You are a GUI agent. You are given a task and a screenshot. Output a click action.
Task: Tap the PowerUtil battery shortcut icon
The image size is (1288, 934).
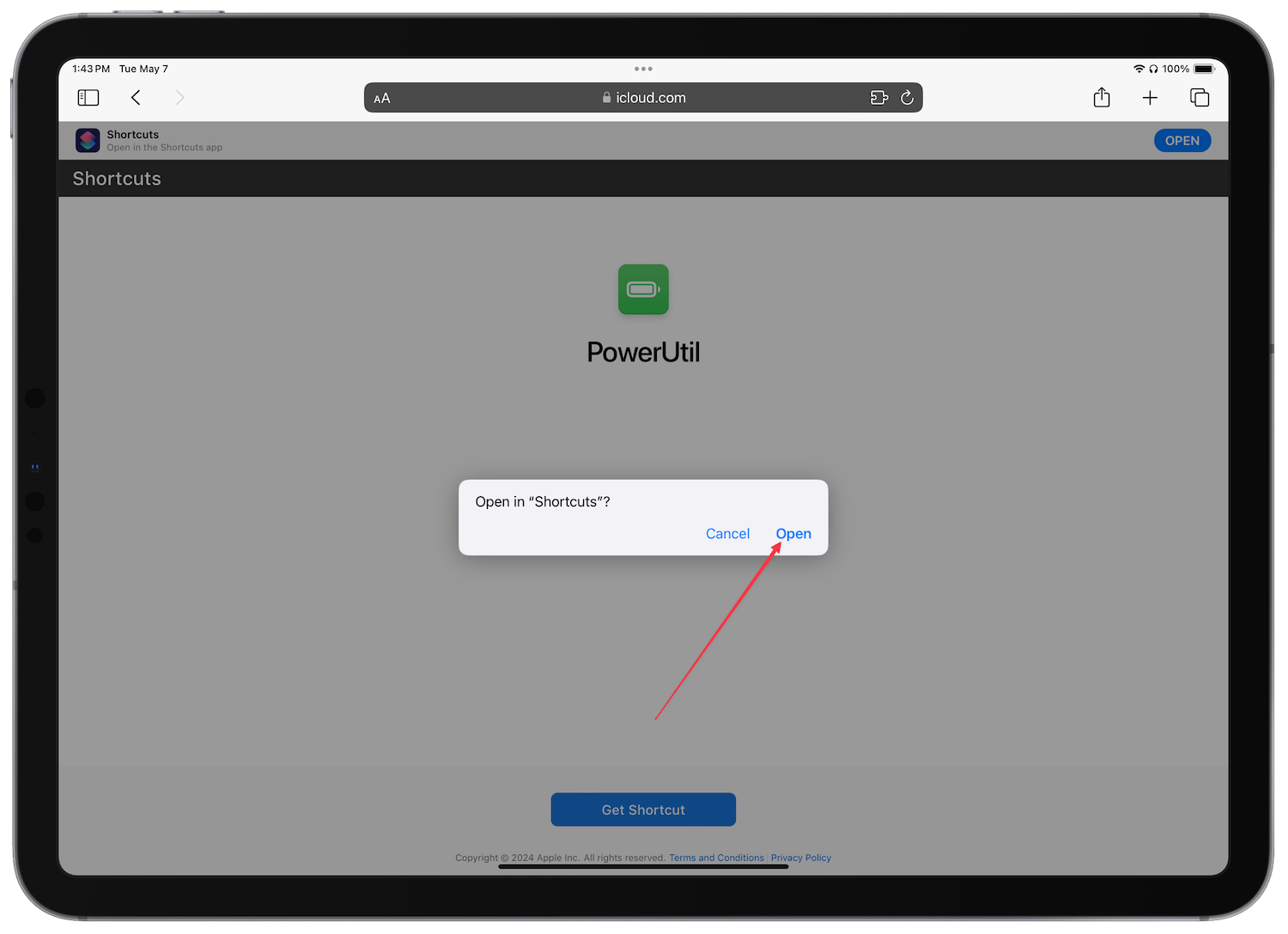643,289
